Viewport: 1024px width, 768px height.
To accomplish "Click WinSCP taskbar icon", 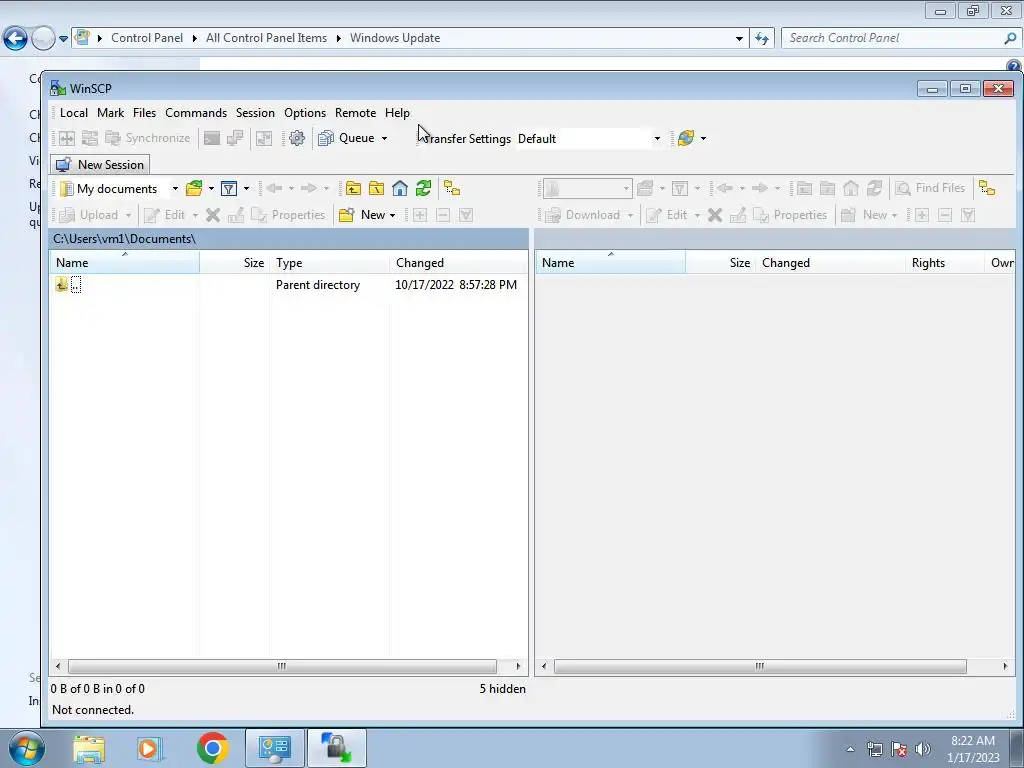I will point(336,748).
